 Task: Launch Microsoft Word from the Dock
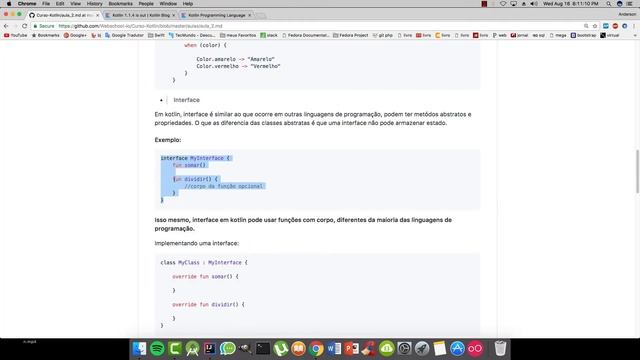click(x=334, y=349)
